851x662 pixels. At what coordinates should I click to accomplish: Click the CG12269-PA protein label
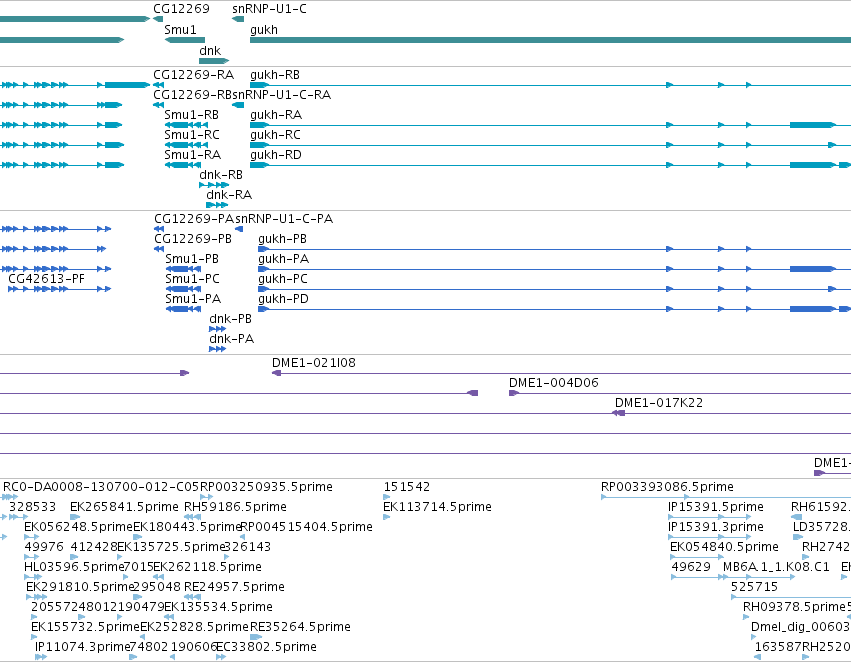[x=194, y=219]
